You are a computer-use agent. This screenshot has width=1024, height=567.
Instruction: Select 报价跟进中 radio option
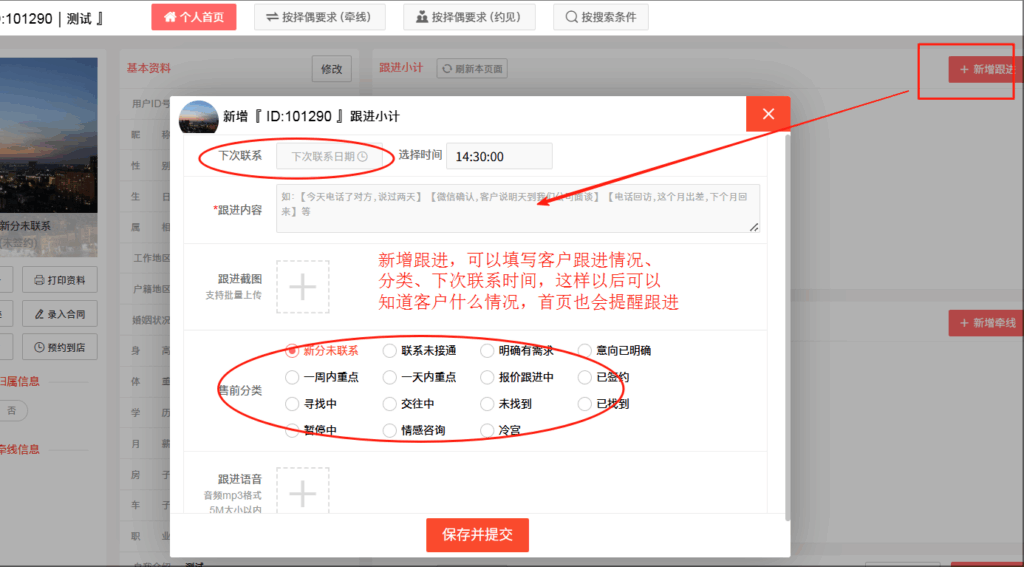tap(487, 378)
